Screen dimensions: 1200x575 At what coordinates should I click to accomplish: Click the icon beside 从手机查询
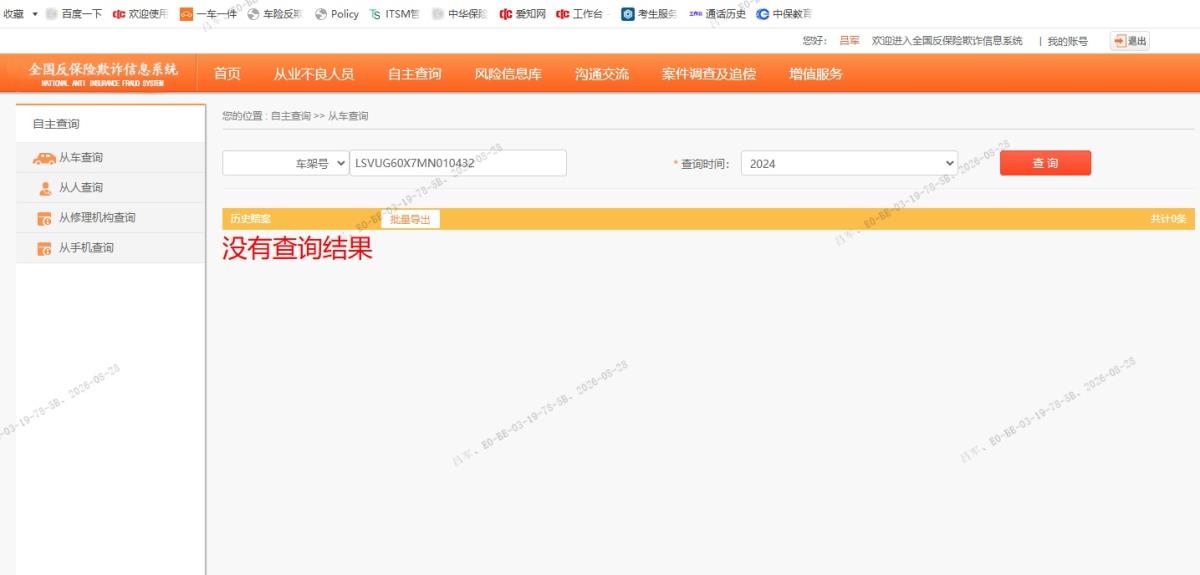pos(44,248)
